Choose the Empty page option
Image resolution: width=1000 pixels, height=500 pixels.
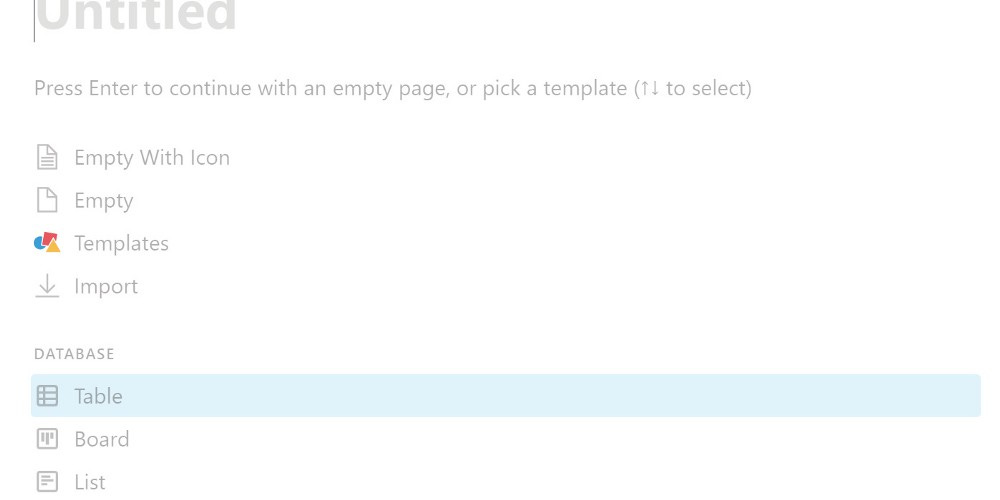pos(104,201)
